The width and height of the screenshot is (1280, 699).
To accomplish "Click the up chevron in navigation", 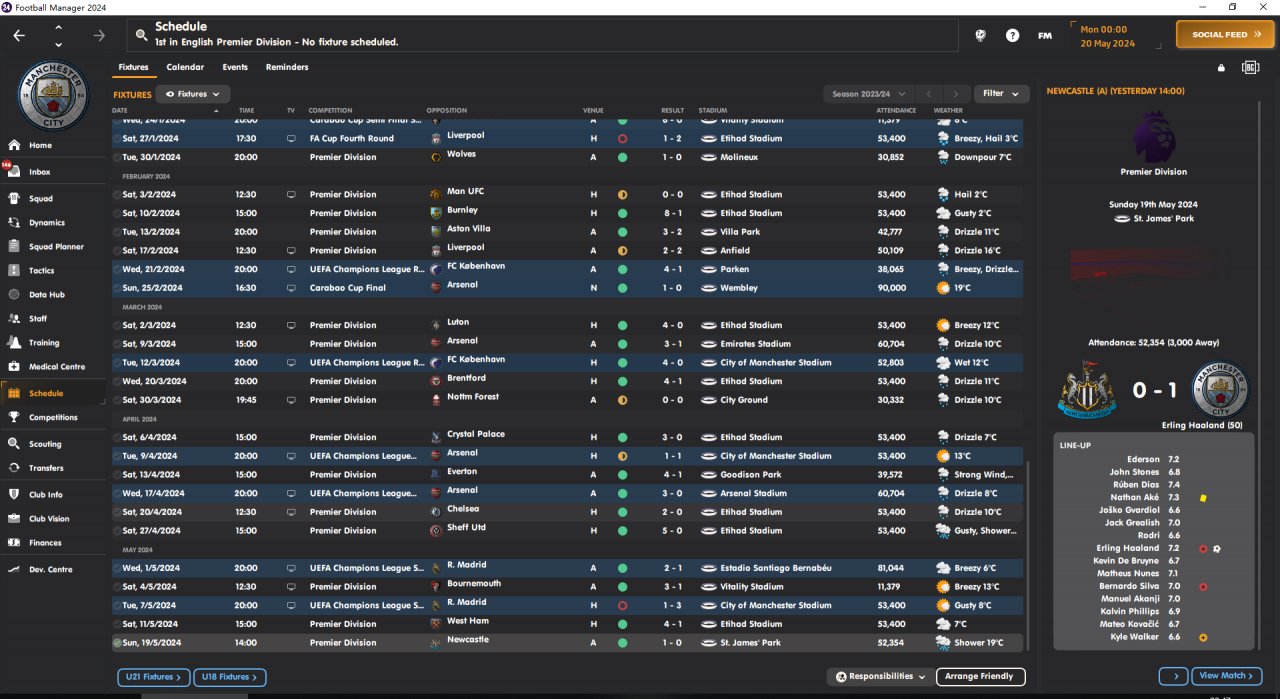I will tap(58, 27).
